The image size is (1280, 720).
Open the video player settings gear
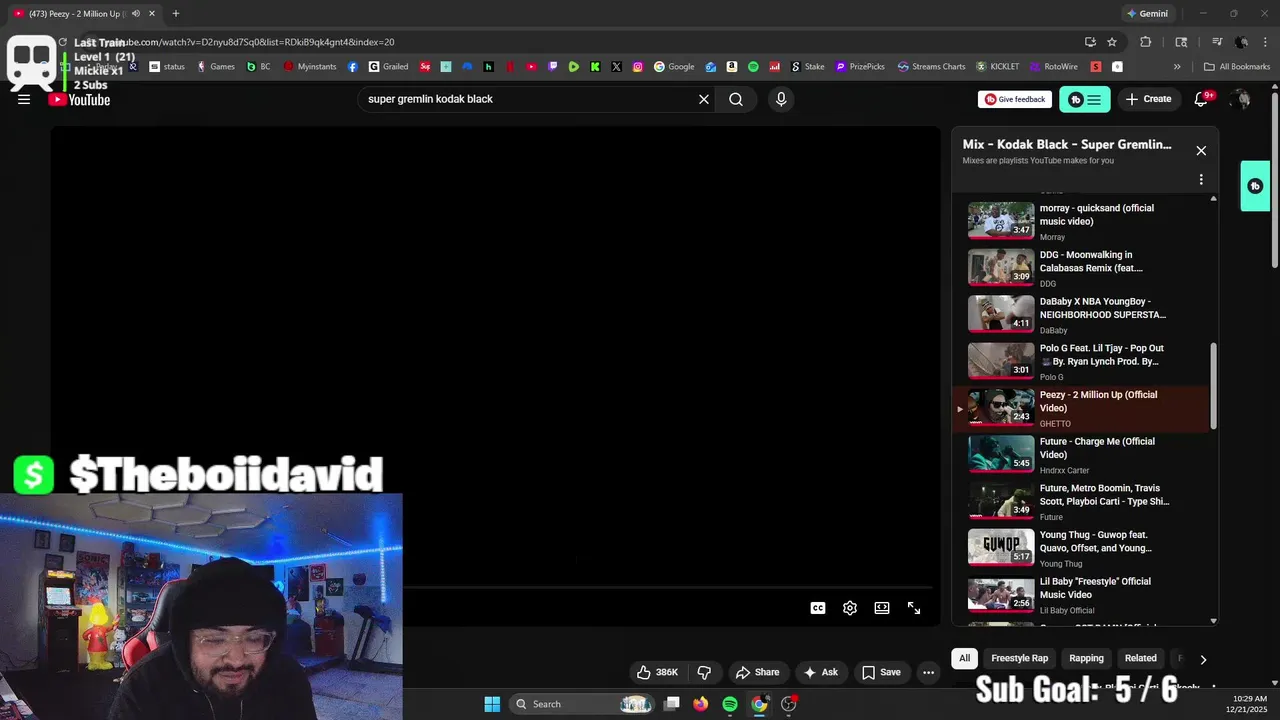[x=850, y=608]
